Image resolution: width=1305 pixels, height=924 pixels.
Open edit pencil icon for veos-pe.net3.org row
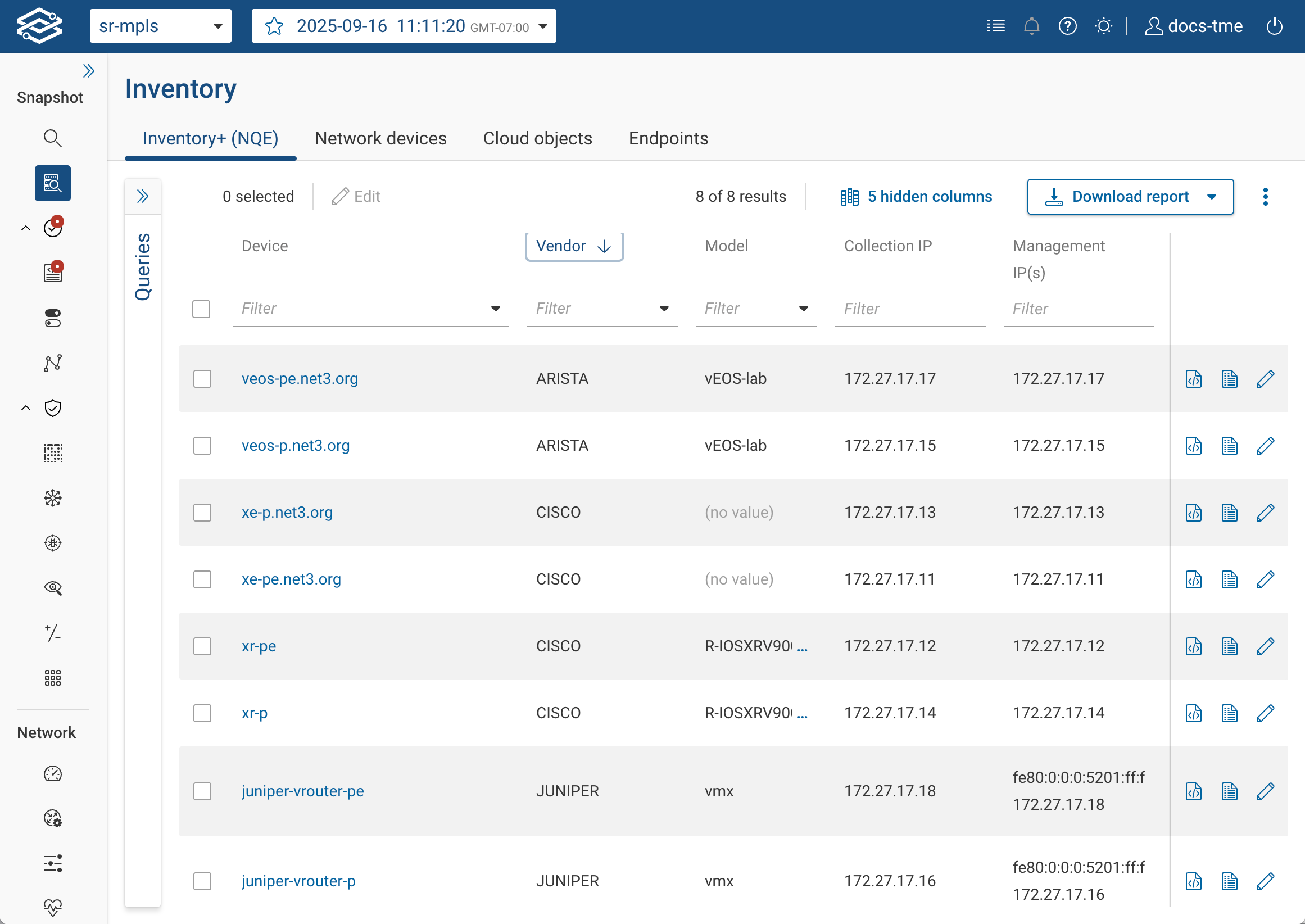pyautogui.click(x=1265, y=379)
